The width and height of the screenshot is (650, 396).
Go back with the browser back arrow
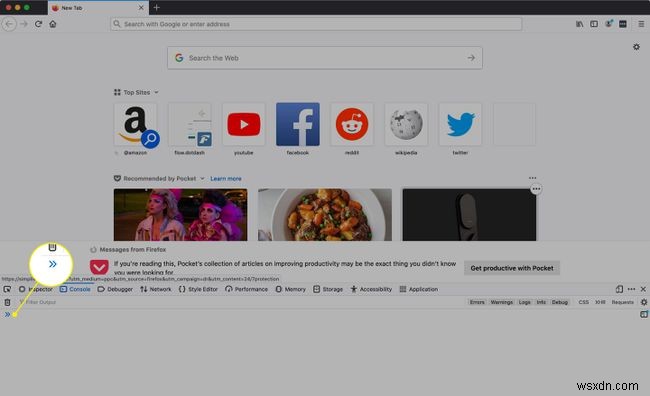tap(9, 24)
